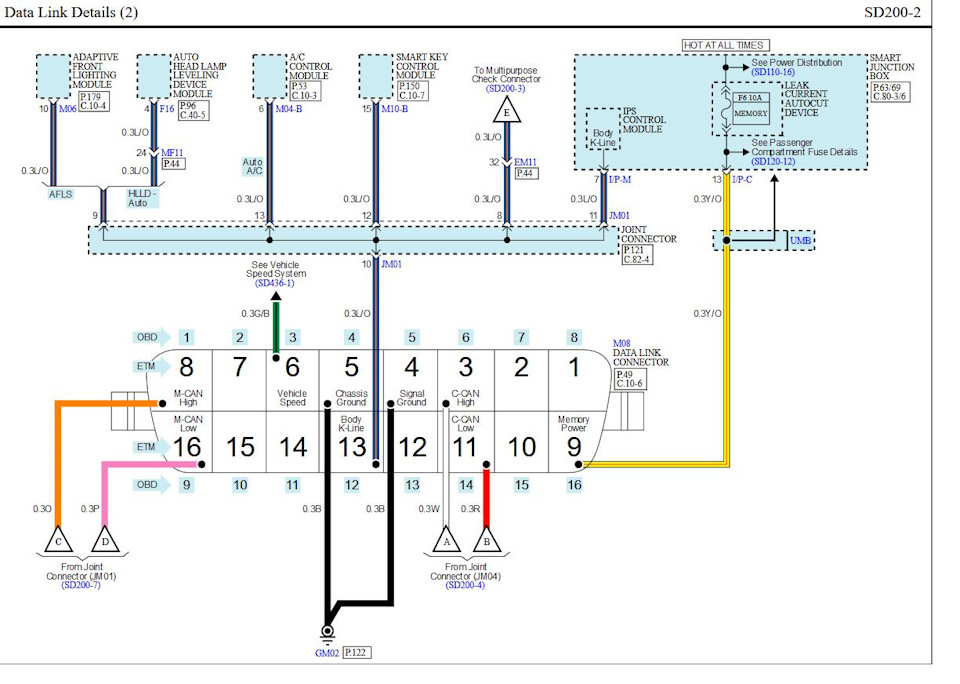
Task: Open the SD200-3 multipurpose check connector link
Action: coord(506,89)
